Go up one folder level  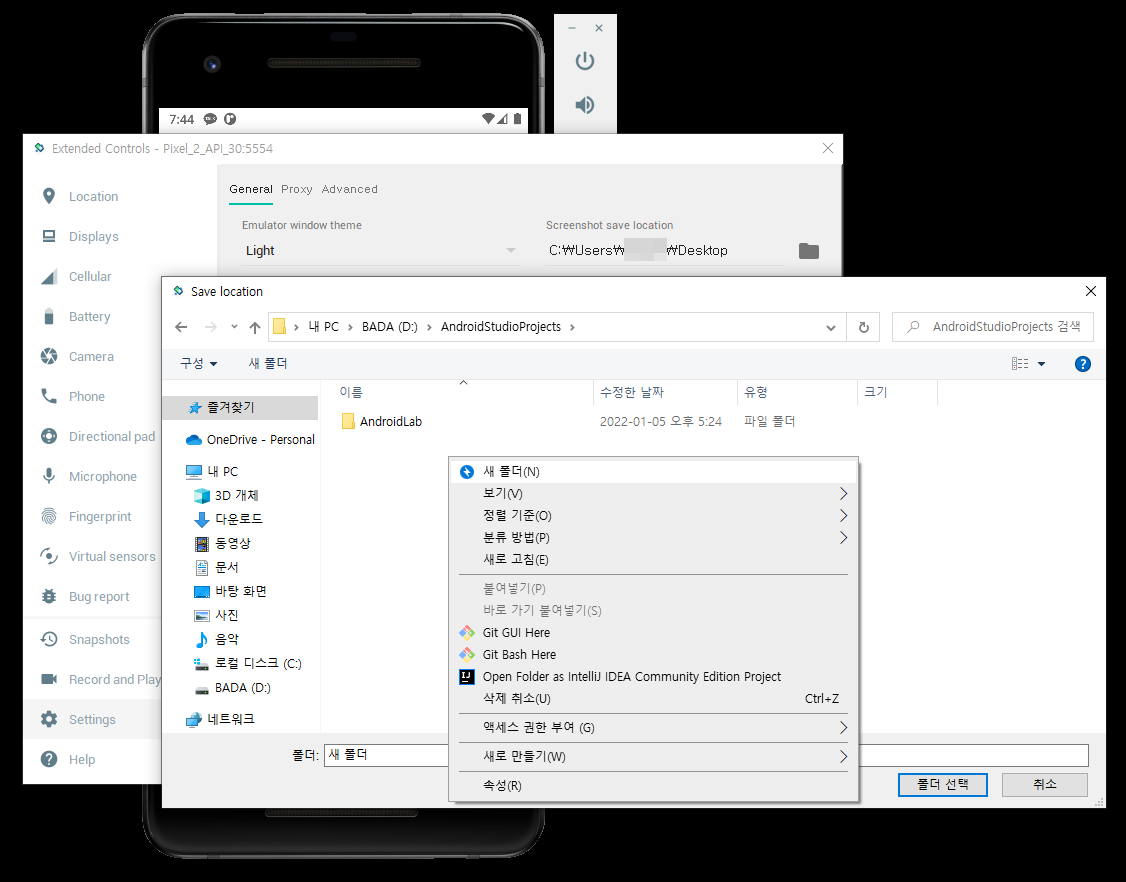coord(255,328)
